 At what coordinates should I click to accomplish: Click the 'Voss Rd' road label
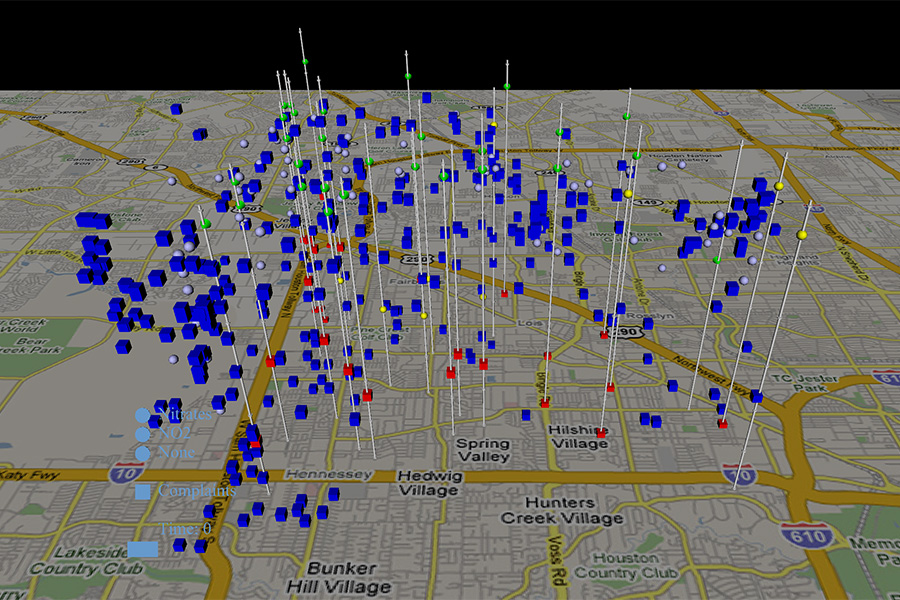(x=556, y=562)
